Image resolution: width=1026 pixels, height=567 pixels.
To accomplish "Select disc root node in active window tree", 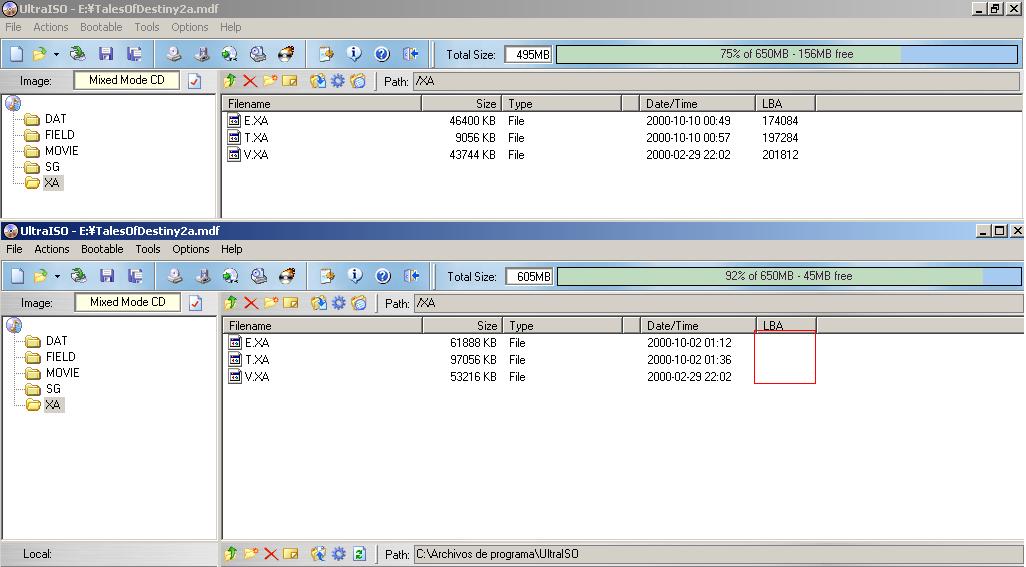I will tap(14, 325).
